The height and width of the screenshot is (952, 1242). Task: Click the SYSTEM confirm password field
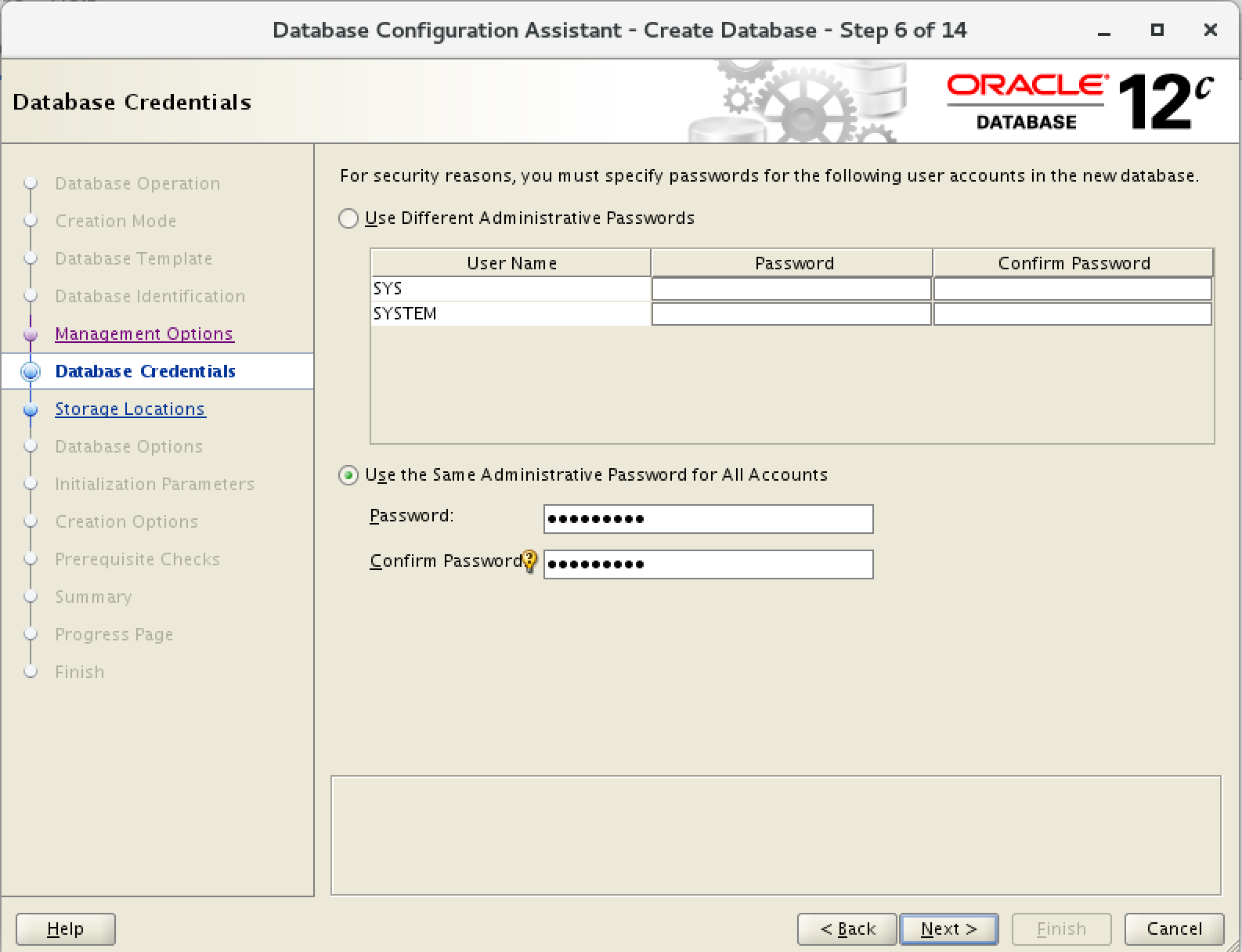click(1073, 314)
